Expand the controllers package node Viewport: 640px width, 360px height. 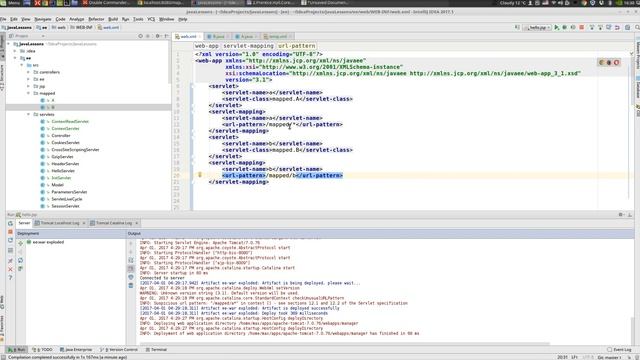coord(29,72)
